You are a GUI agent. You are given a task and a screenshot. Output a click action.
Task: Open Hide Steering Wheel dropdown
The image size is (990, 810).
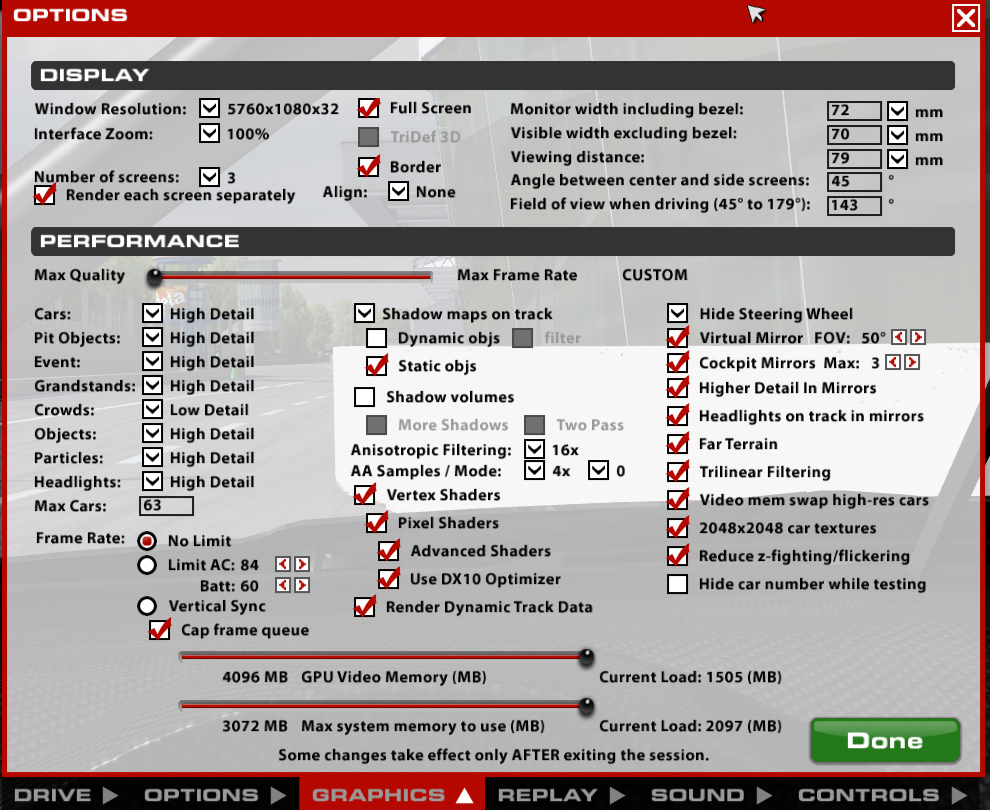[x=678, y=313]
